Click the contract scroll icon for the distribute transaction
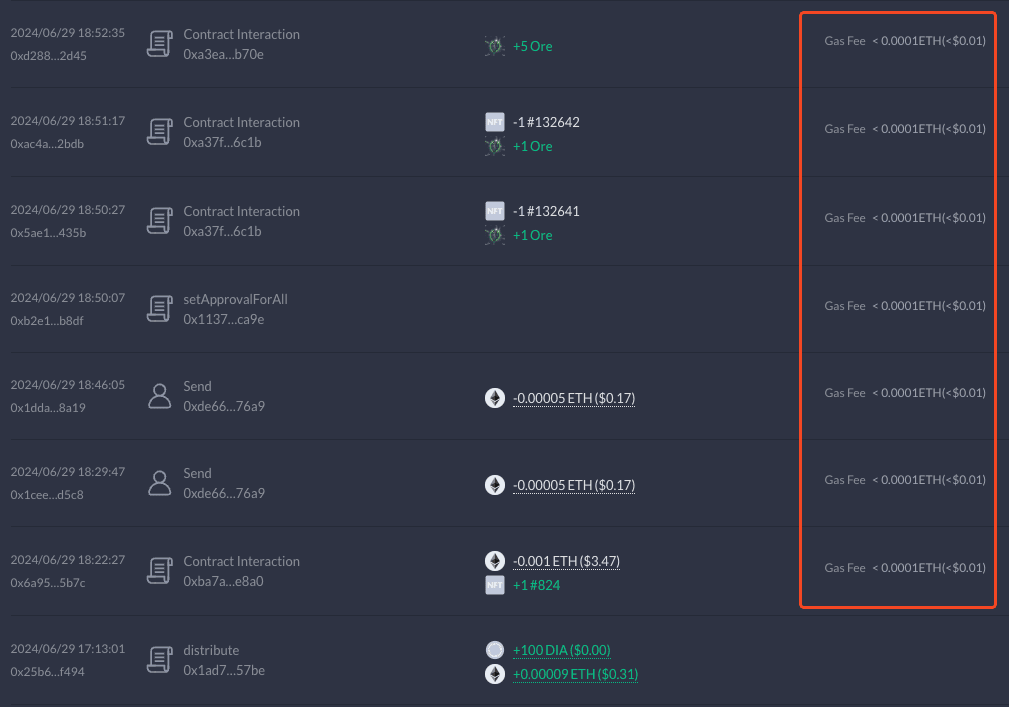 click(159, 660)
